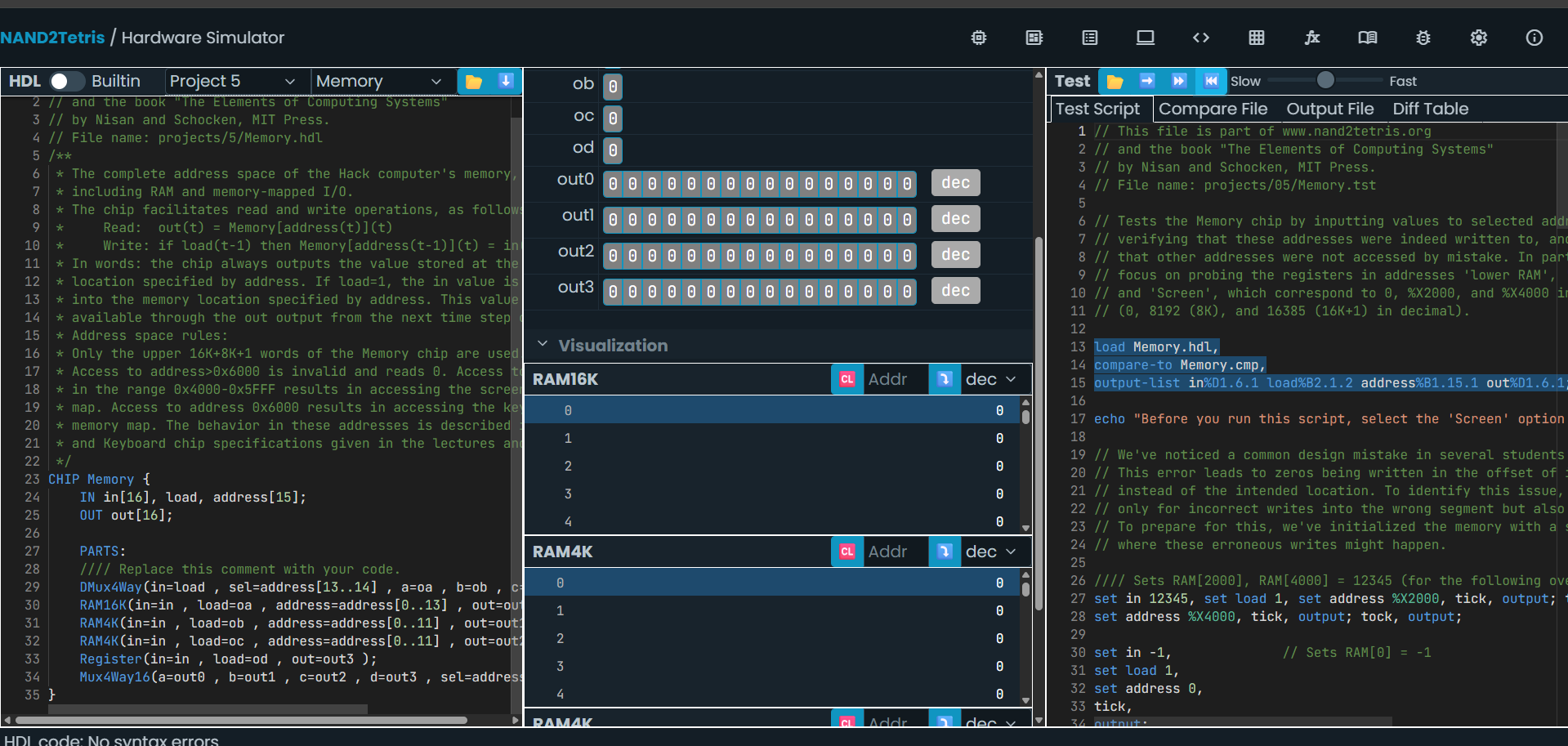The width and height of the screenshot is (1568, 746).
Task: Open the Memory chip dropdown
Action: click(378, 81)
